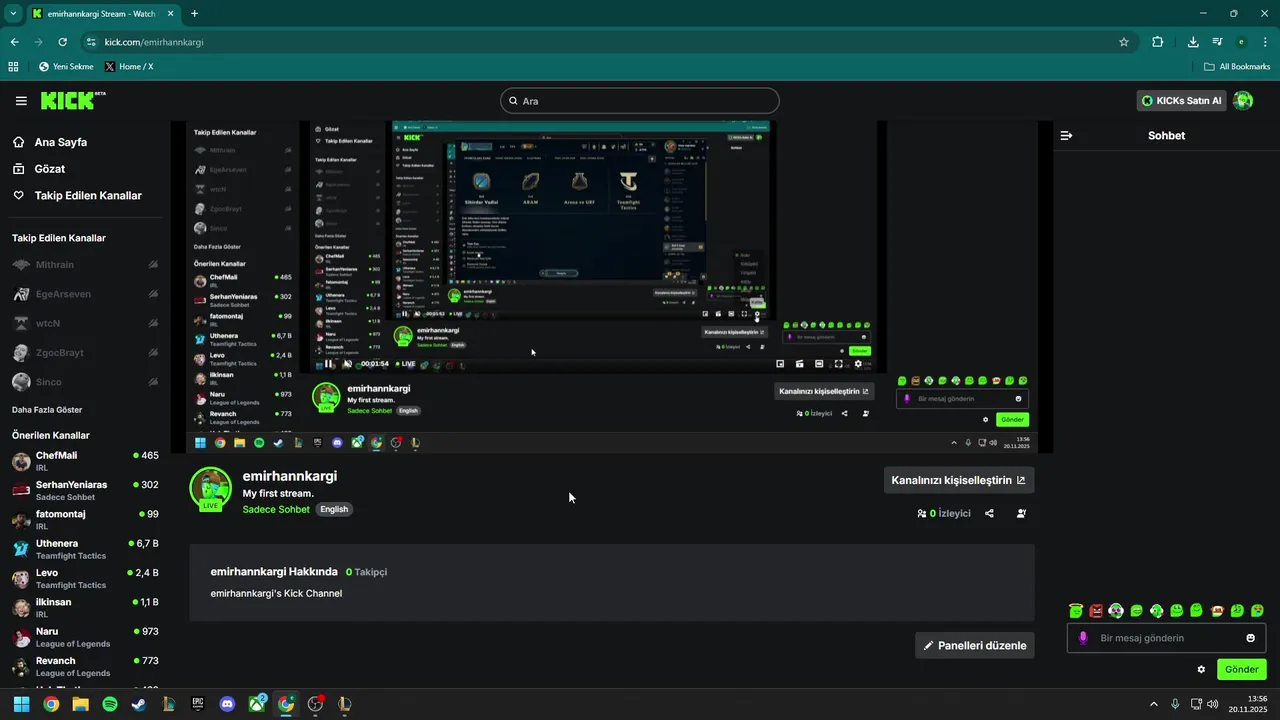Image resolution: width=1280 pixels, height=720 pixels.
Task: Insert the halo angel emote in chat
Action: (x=1076, y=611)
